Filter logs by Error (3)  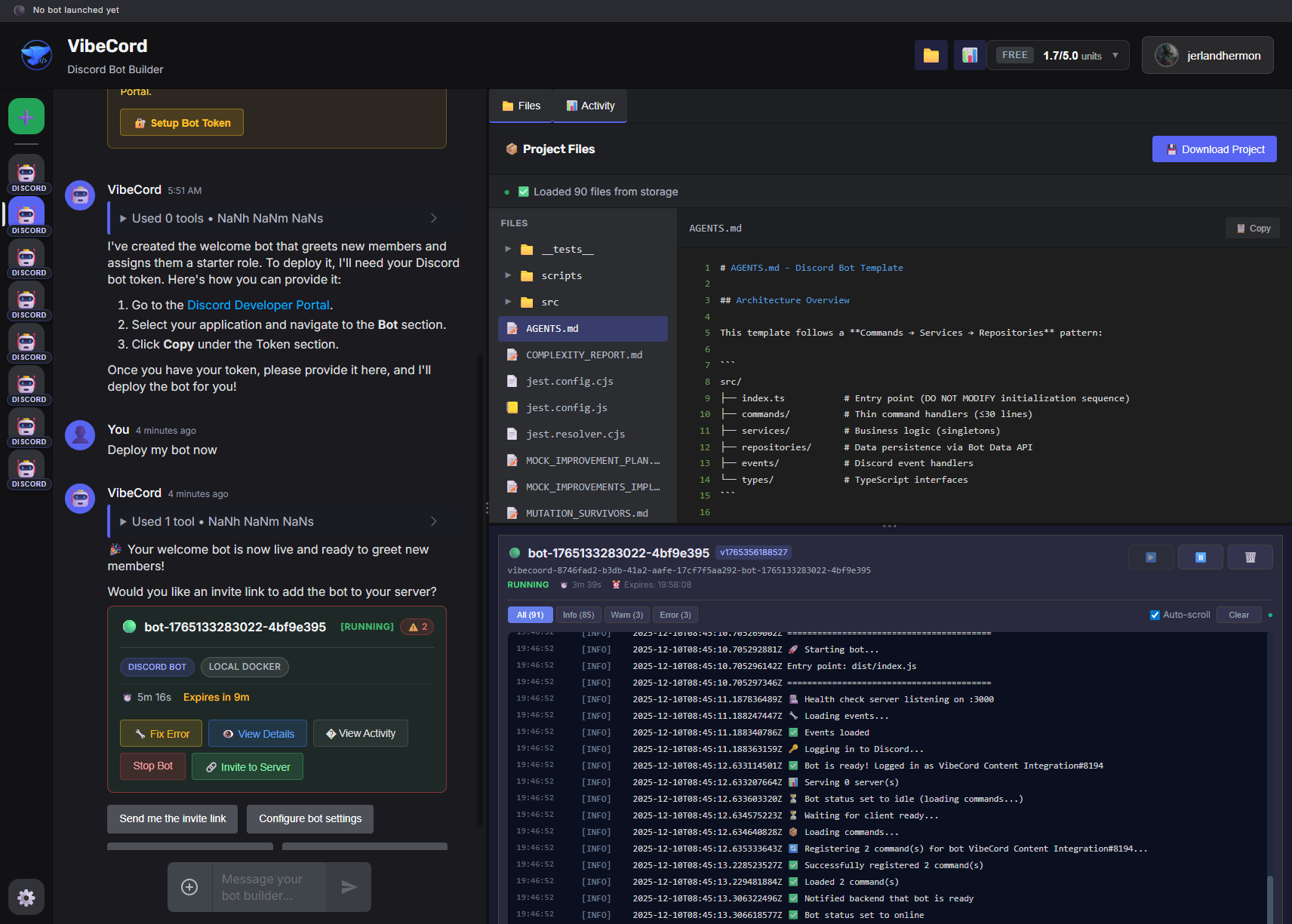675,615
